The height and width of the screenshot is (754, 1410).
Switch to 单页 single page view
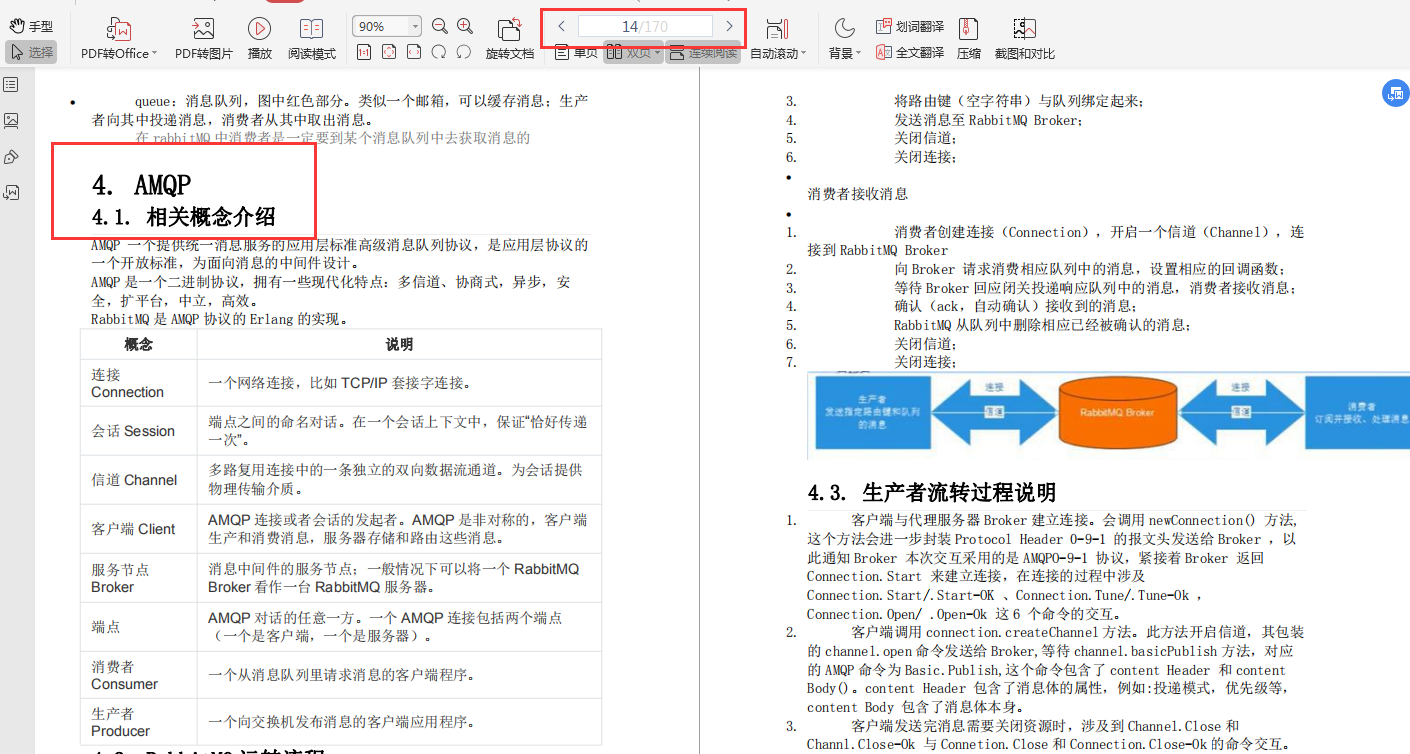(x=576, y=53)
